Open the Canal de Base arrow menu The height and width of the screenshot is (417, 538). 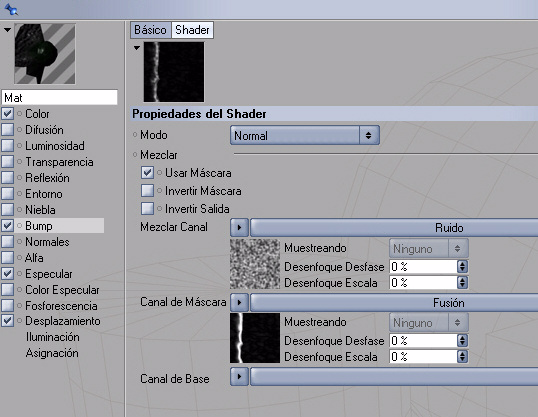pyautogui.click(x=239, y=377)
